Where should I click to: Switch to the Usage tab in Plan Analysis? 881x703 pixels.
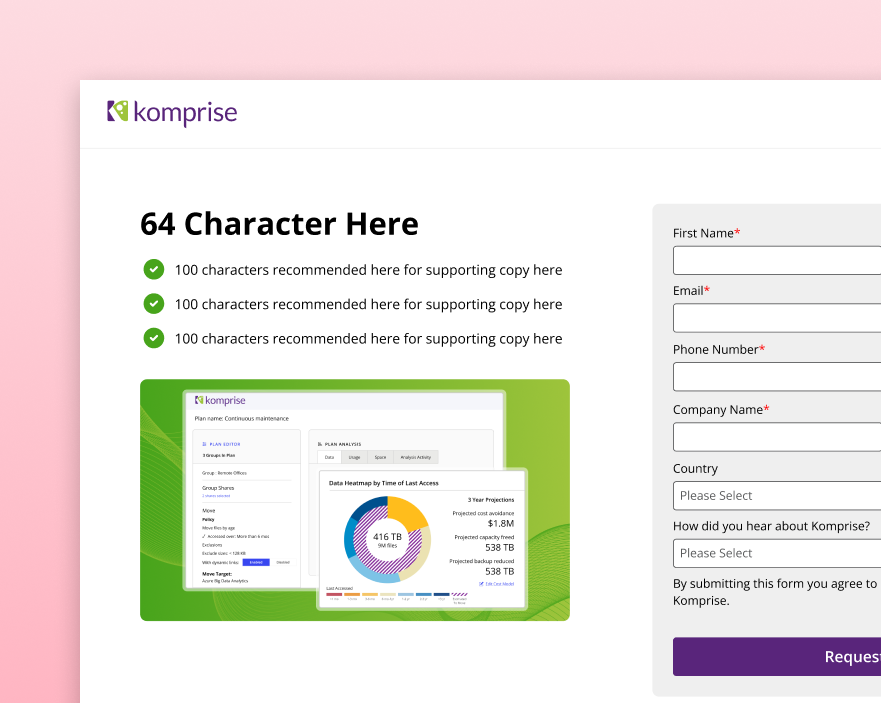click(x=353, y=456)
